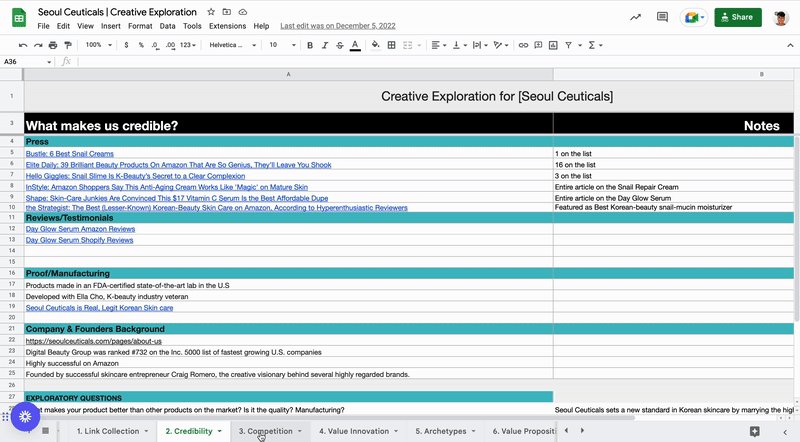Open the View menu
This screenshot has height=442, width=800.
(x=85, y=26)
